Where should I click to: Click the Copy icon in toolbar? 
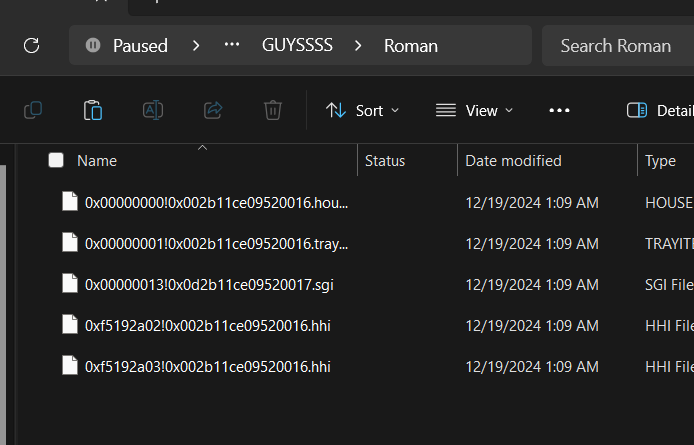pyautogui.click(x=33, y=110)
